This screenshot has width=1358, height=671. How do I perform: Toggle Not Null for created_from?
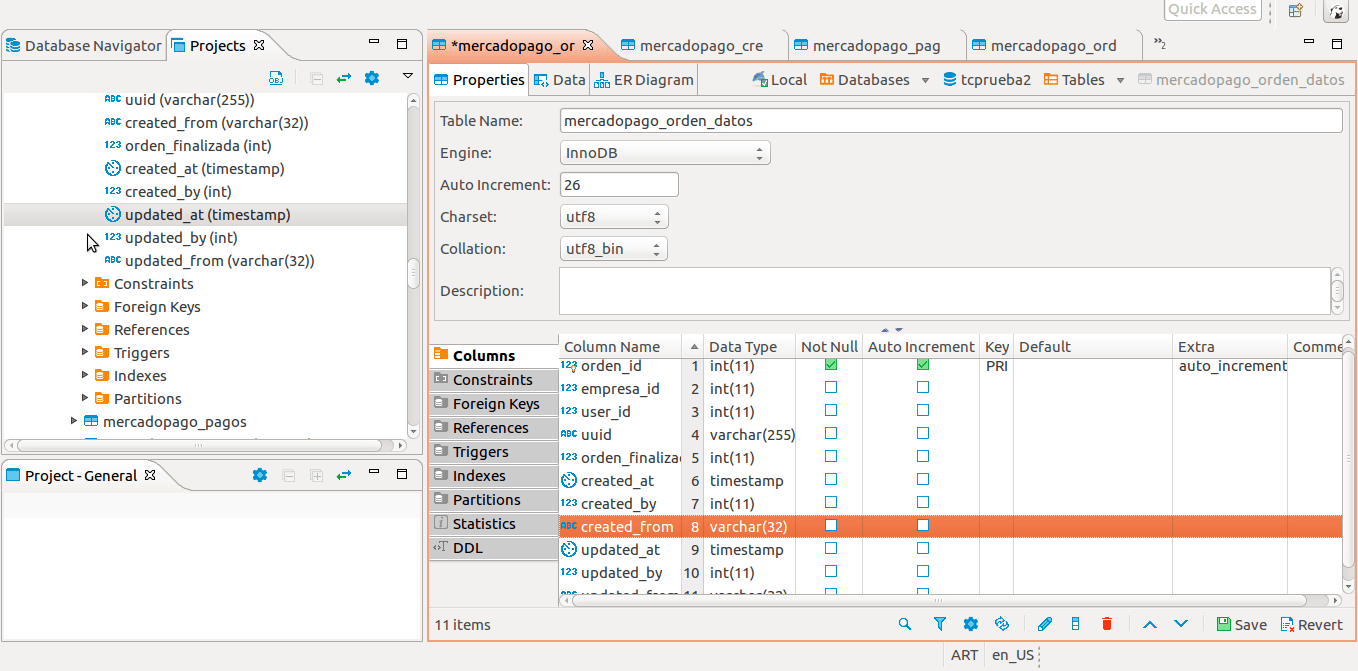point(830,525)
